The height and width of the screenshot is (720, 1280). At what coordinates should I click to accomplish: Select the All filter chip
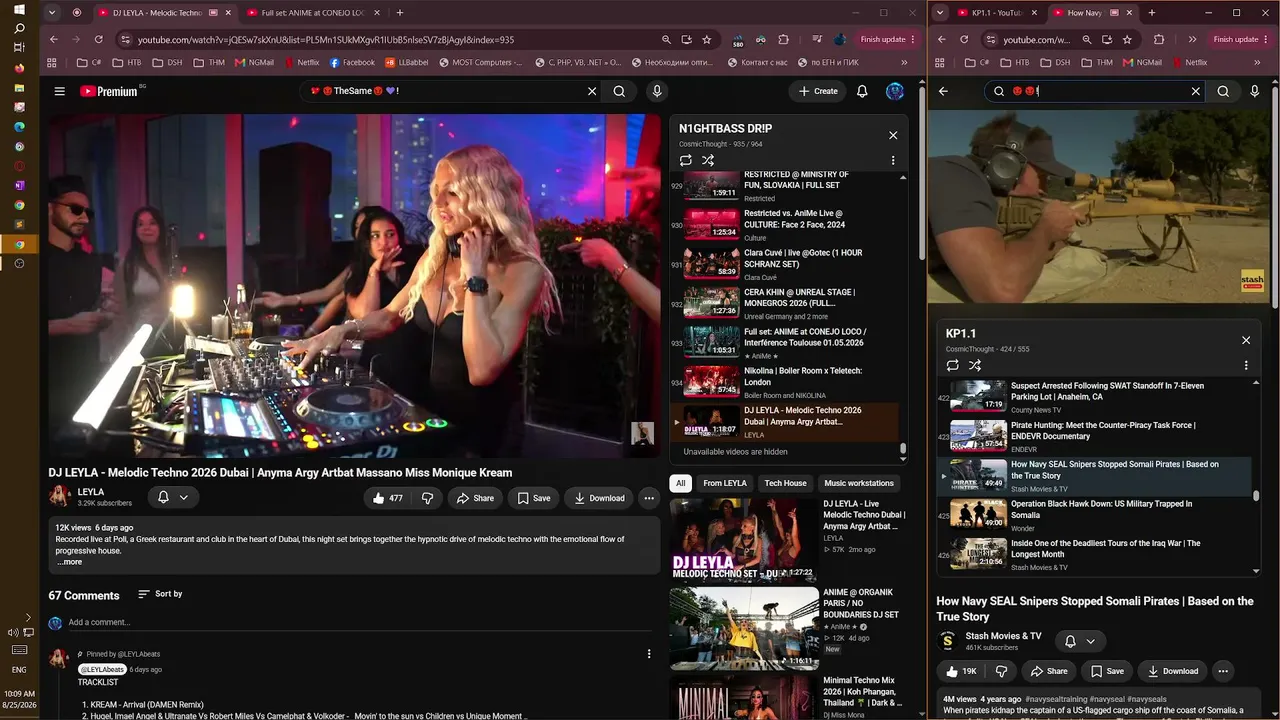click(x=680, y=483)
